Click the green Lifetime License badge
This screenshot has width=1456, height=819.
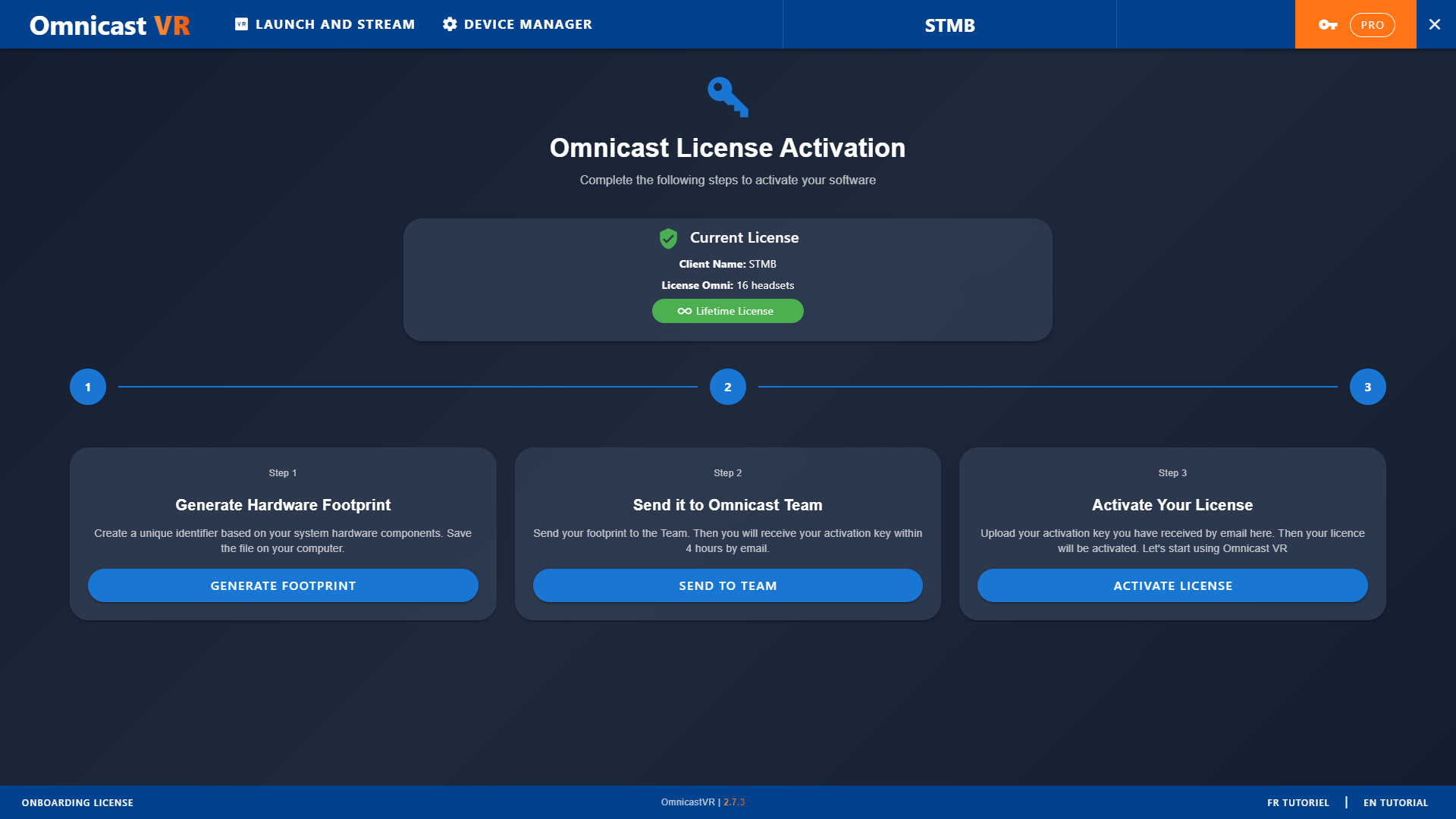pos(727,311)
